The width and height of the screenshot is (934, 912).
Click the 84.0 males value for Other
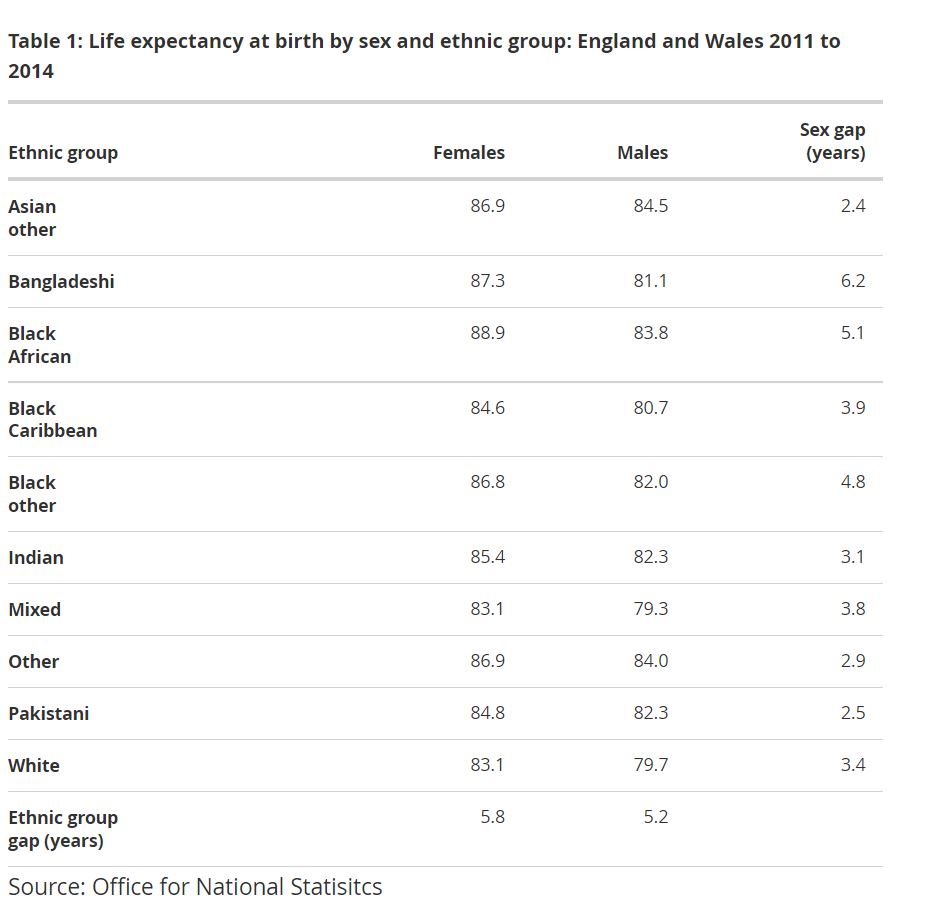point(650,661)
